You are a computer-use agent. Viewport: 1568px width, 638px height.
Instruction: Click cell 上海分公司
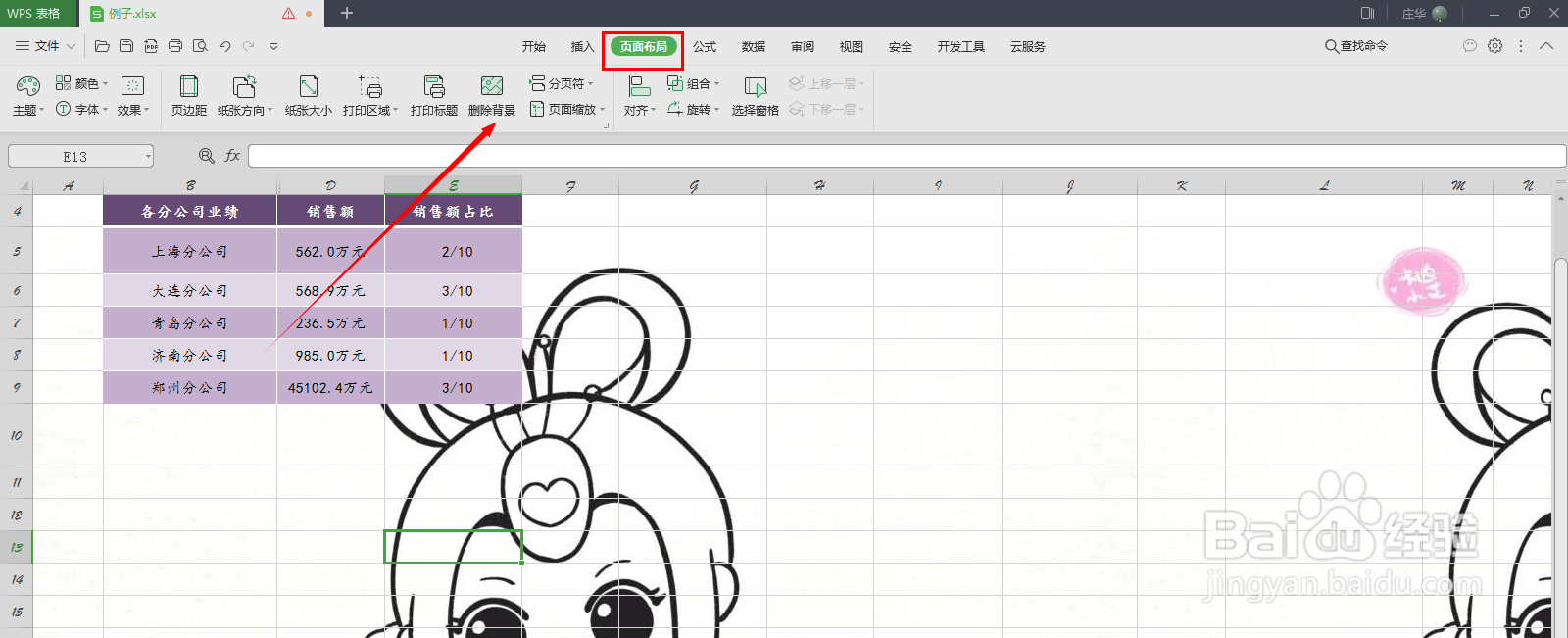[190, 251]
